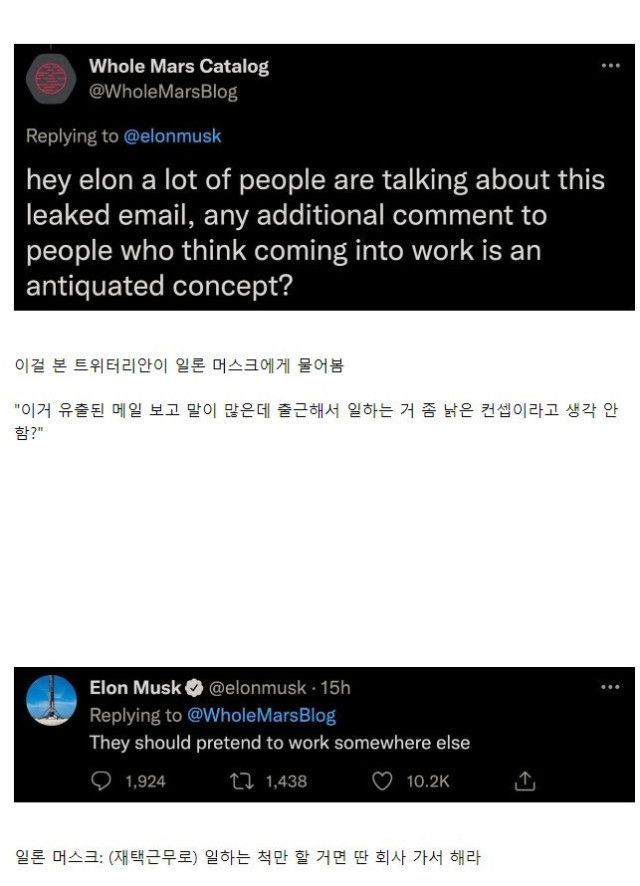The image size is (640, 886).
Task: Open the @WholeMarsBlog handle under the display name
Action: coord(163,92)
